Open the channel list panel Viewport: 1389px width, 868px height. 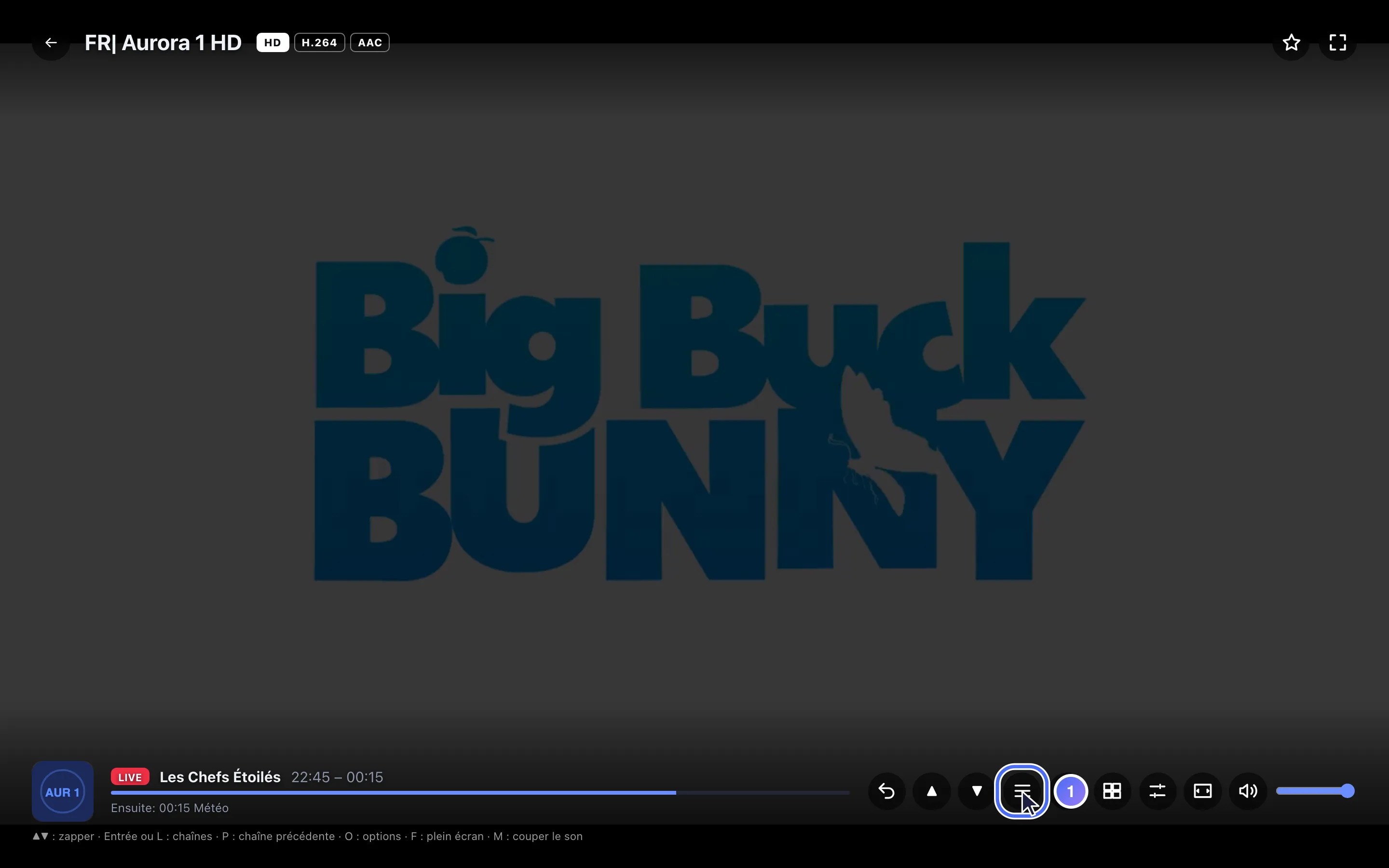click(x=1021, y=791)
